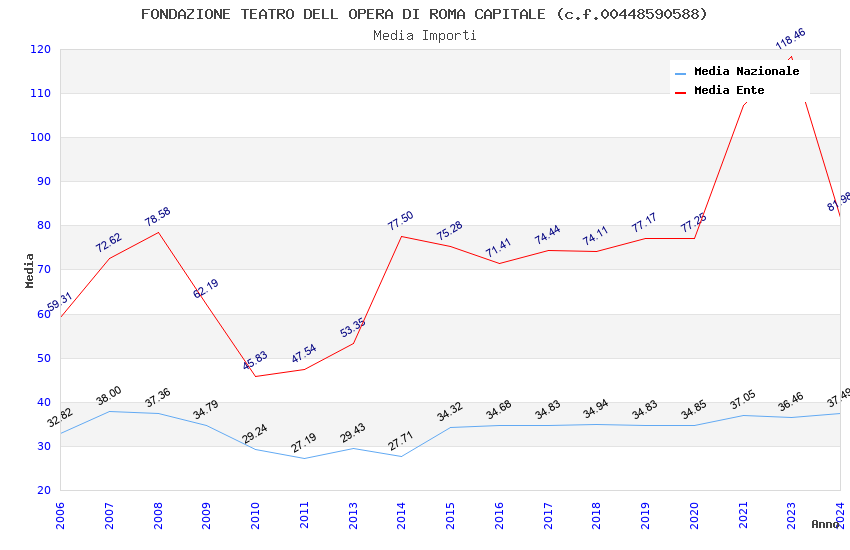Click the 120 y-axis tick label

pos(40,49)
